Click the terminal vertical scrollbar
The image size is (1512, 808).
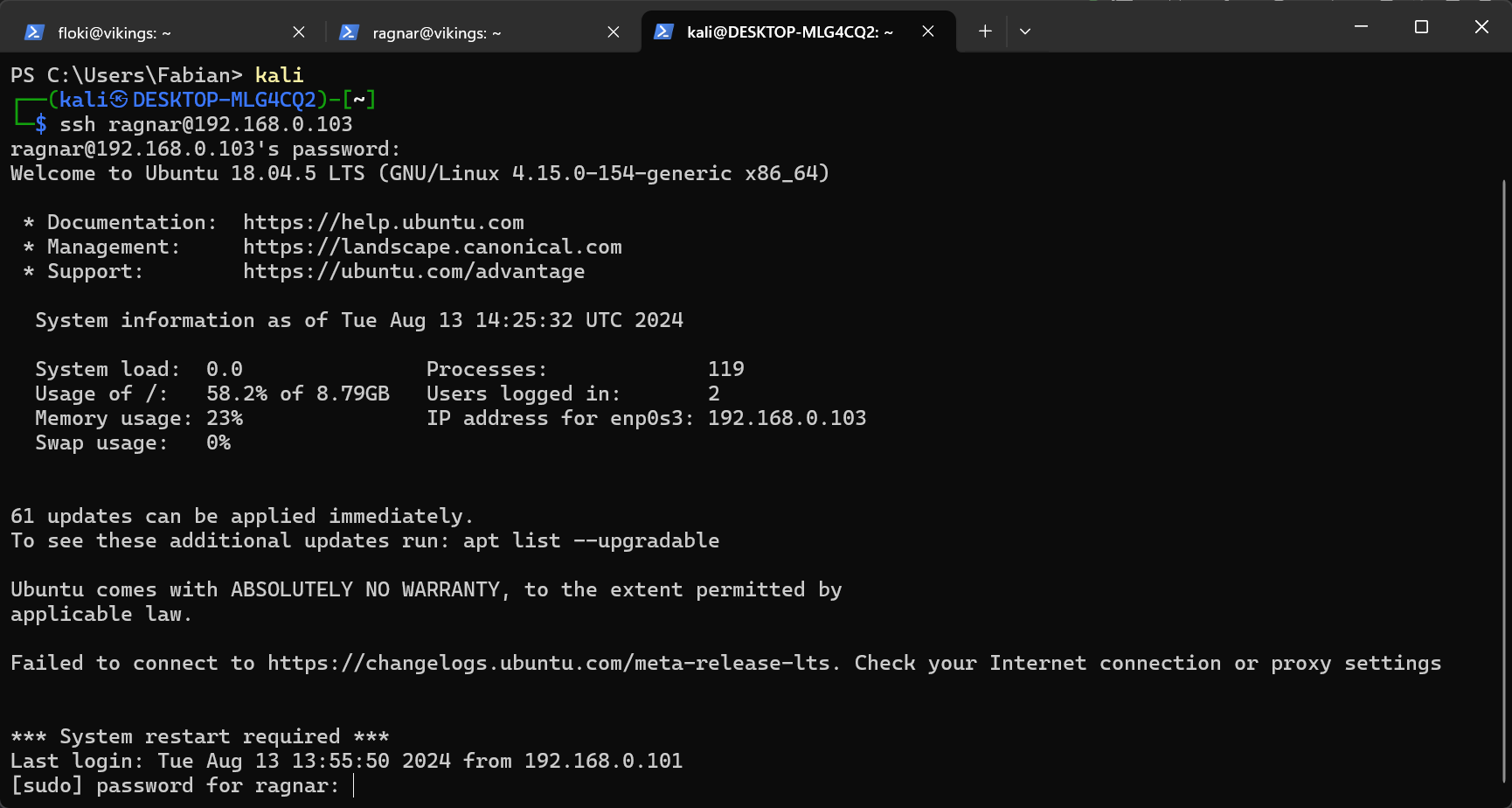[1503, 481]
